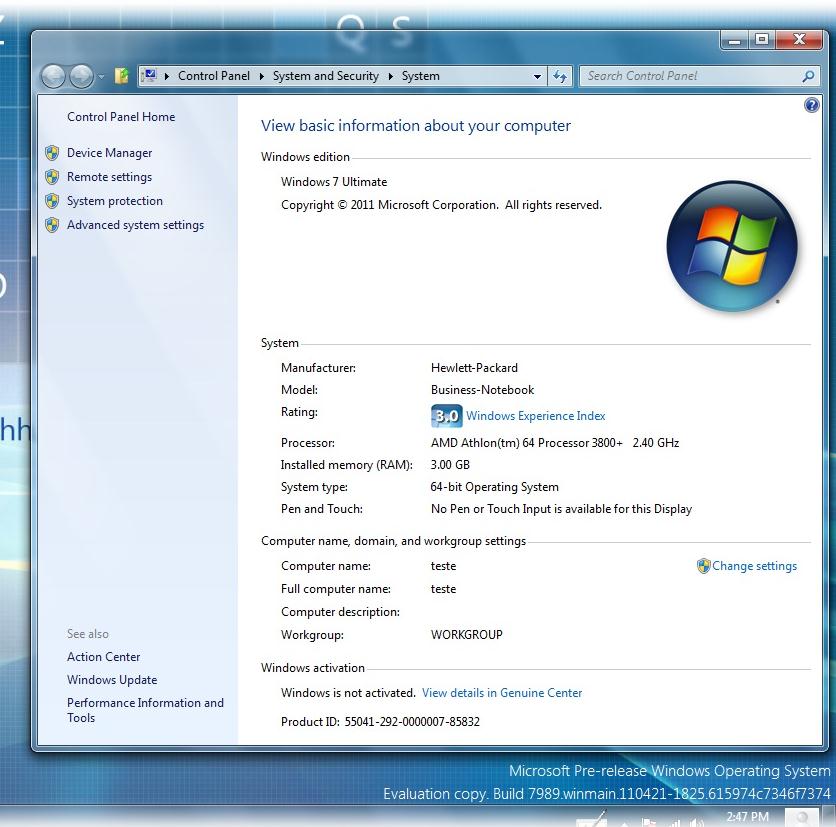
Task: Open Performance Information and Tools link
Action: [145, 710]
